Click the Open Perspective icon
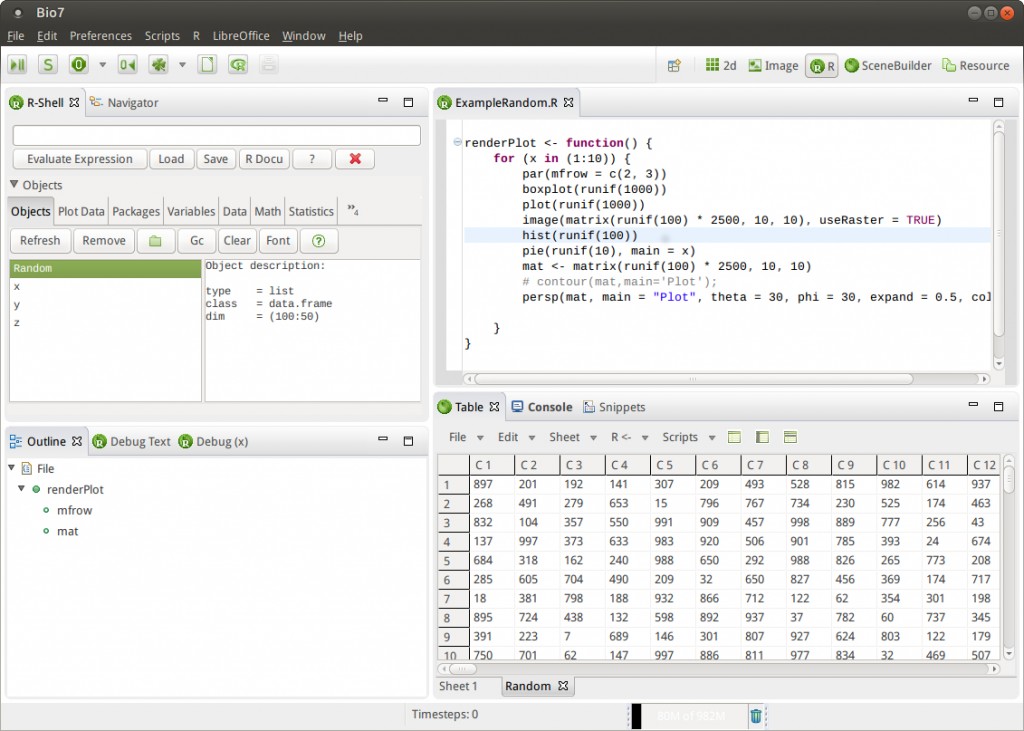The height and width of the screenshot is (731, 1024). pos(674,65)
